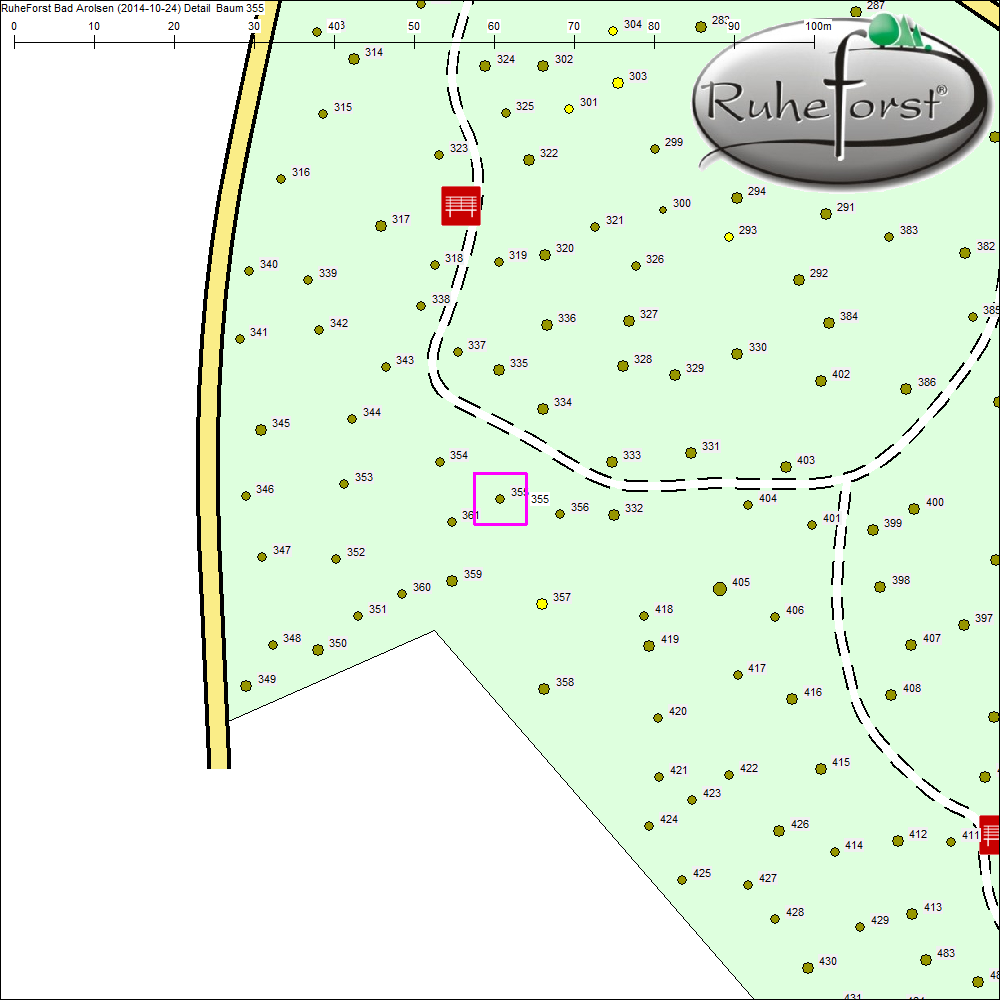Pick yellow tree marker 293
1000x1000 pixels.
point(729,237)
